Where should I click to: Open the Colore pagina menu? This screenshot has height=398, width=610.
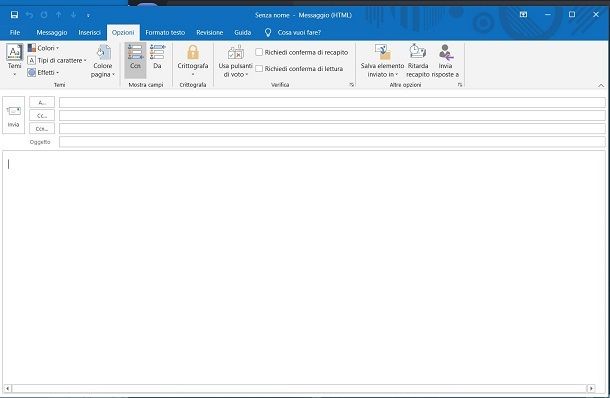tap(103, 61)
